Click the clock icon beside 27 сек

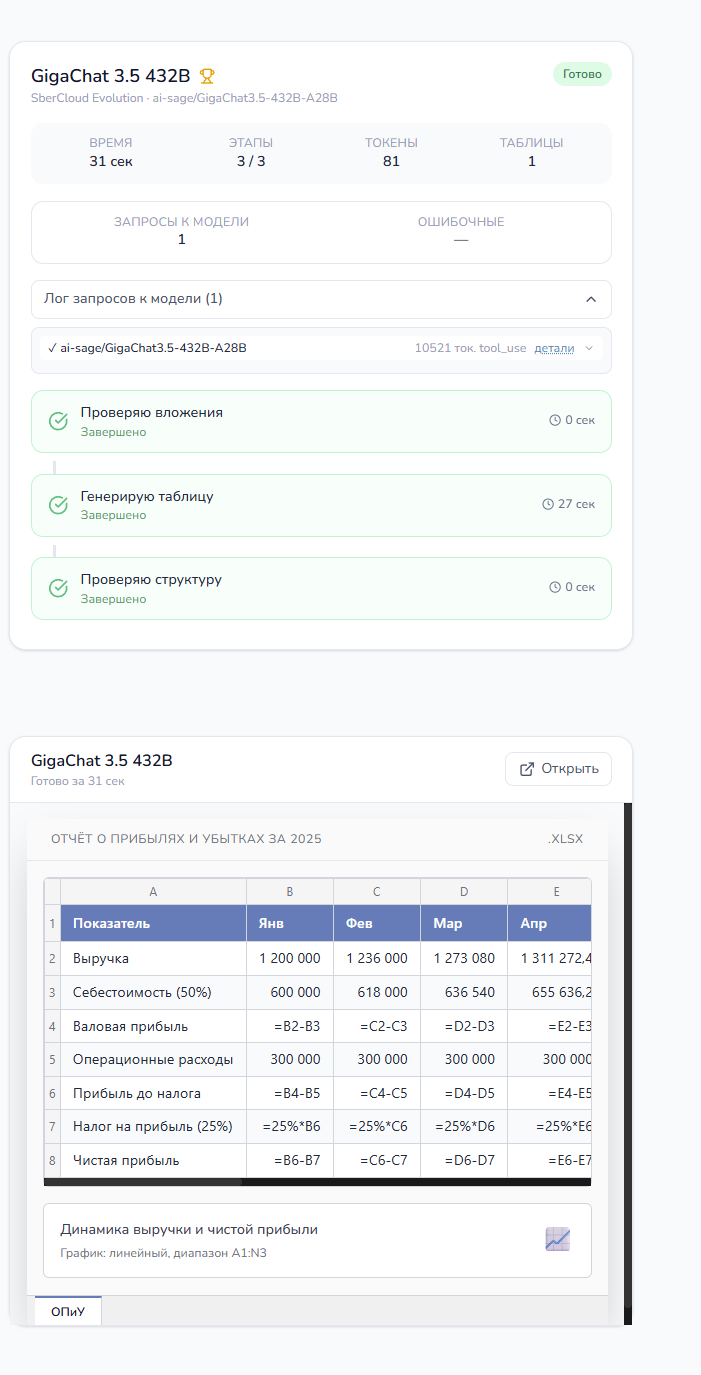coord(548,504)
